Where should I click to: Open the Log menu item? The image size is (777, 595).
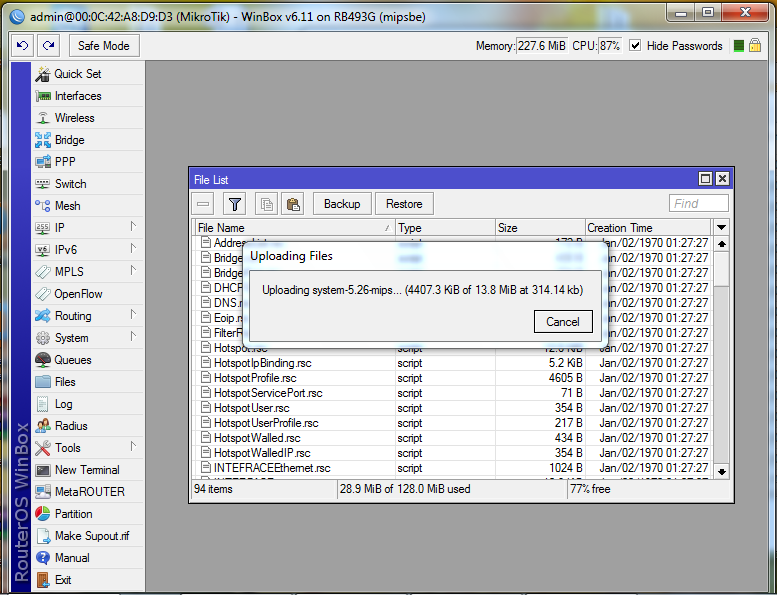(89, 404)
